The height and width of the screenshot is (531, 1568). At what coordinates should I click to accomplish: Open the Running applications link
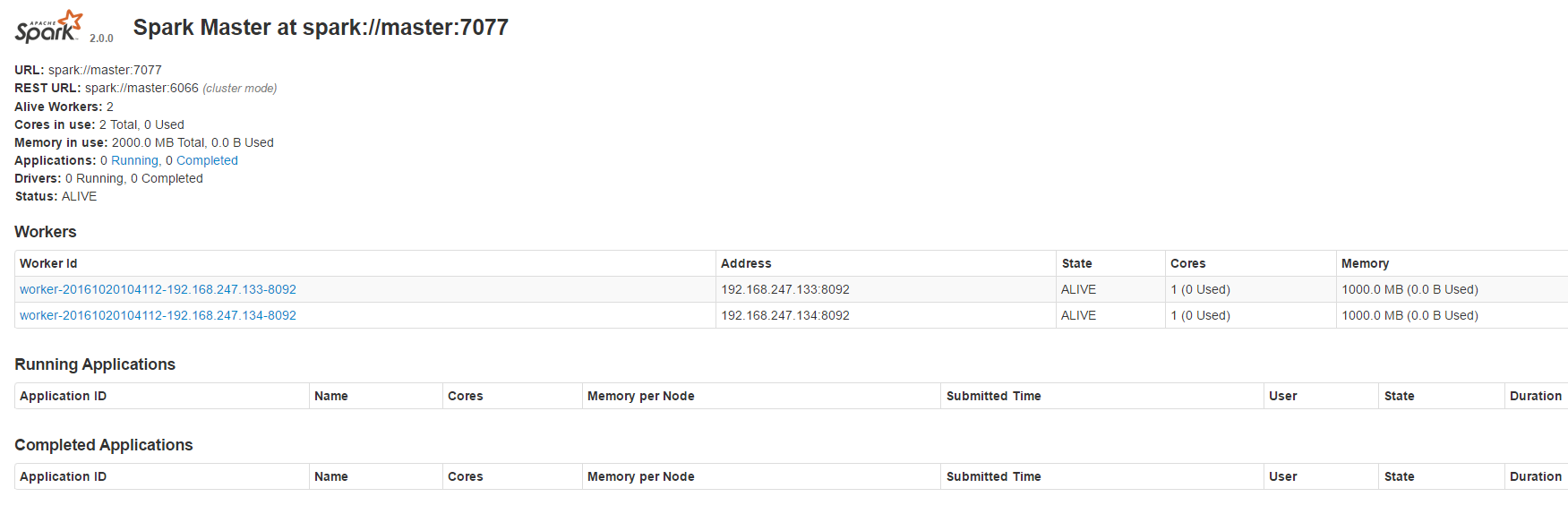pos(134,160)
